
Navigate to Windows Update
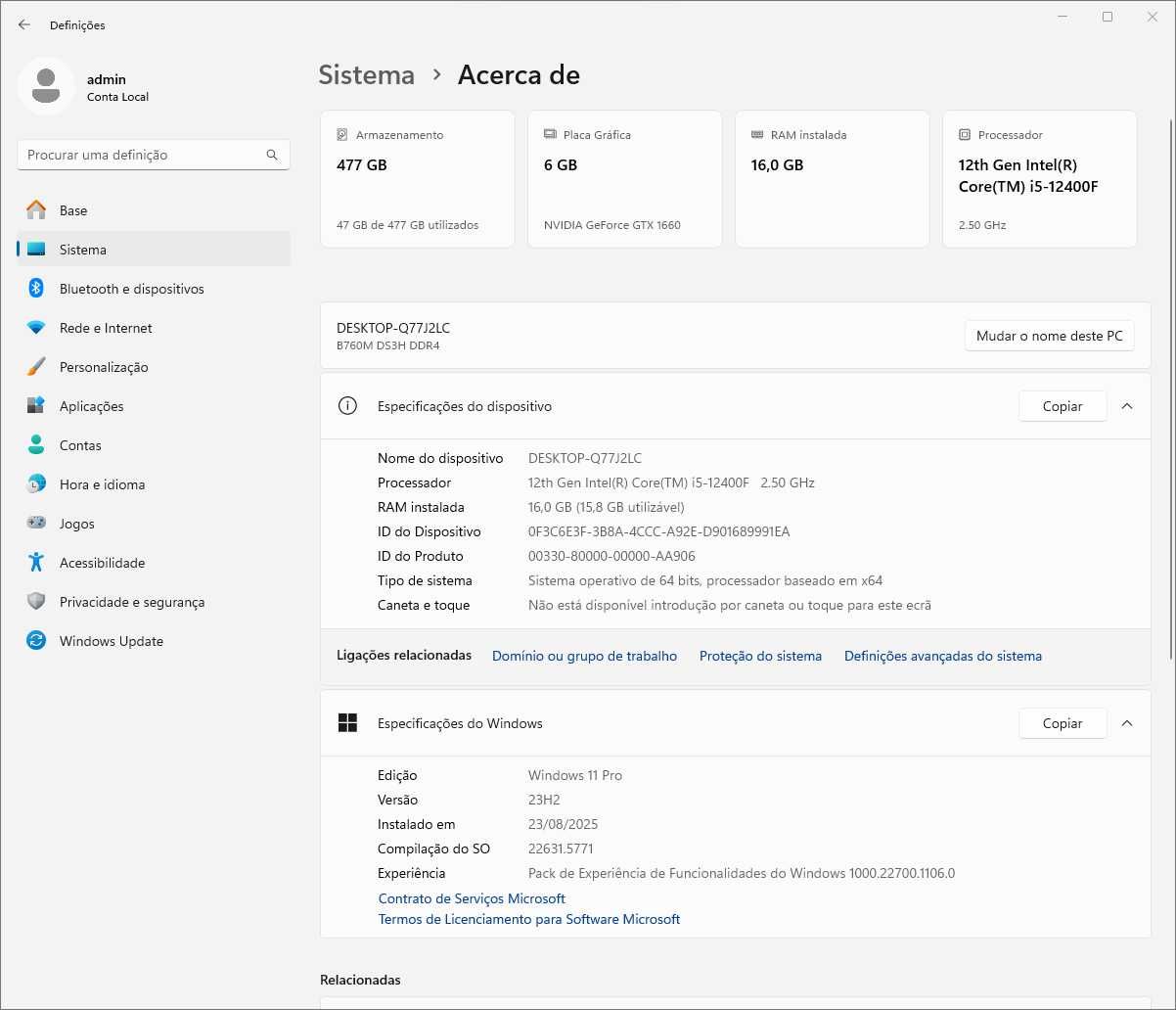tap(154, 641)
